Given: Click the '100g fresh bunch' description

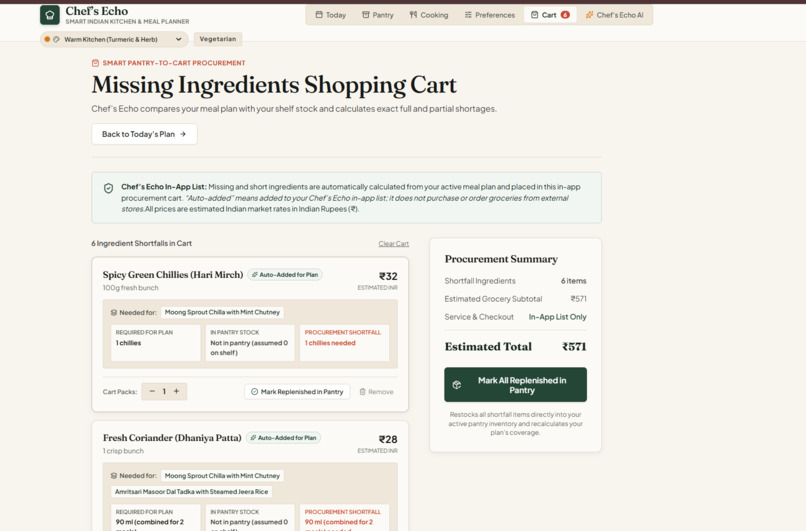Looking at the screenshot, I should 131,288.
